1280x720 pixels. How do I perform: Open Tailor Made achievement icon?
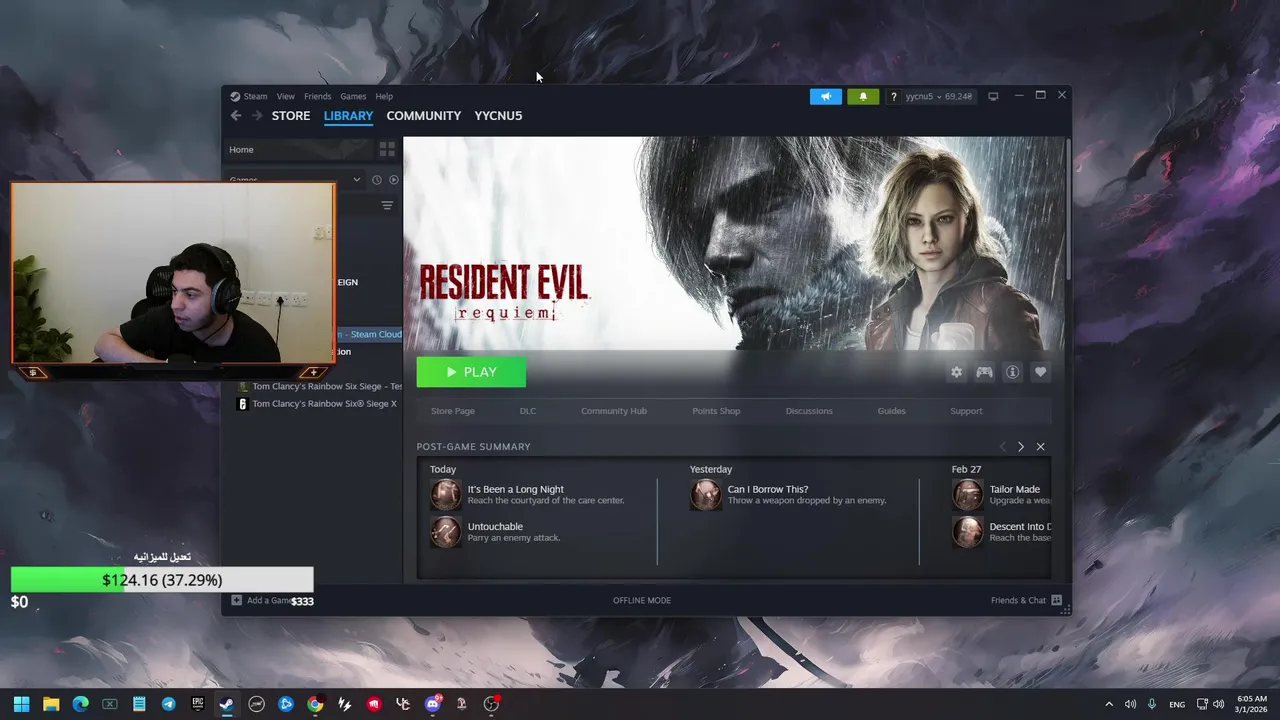coord(968,495)
